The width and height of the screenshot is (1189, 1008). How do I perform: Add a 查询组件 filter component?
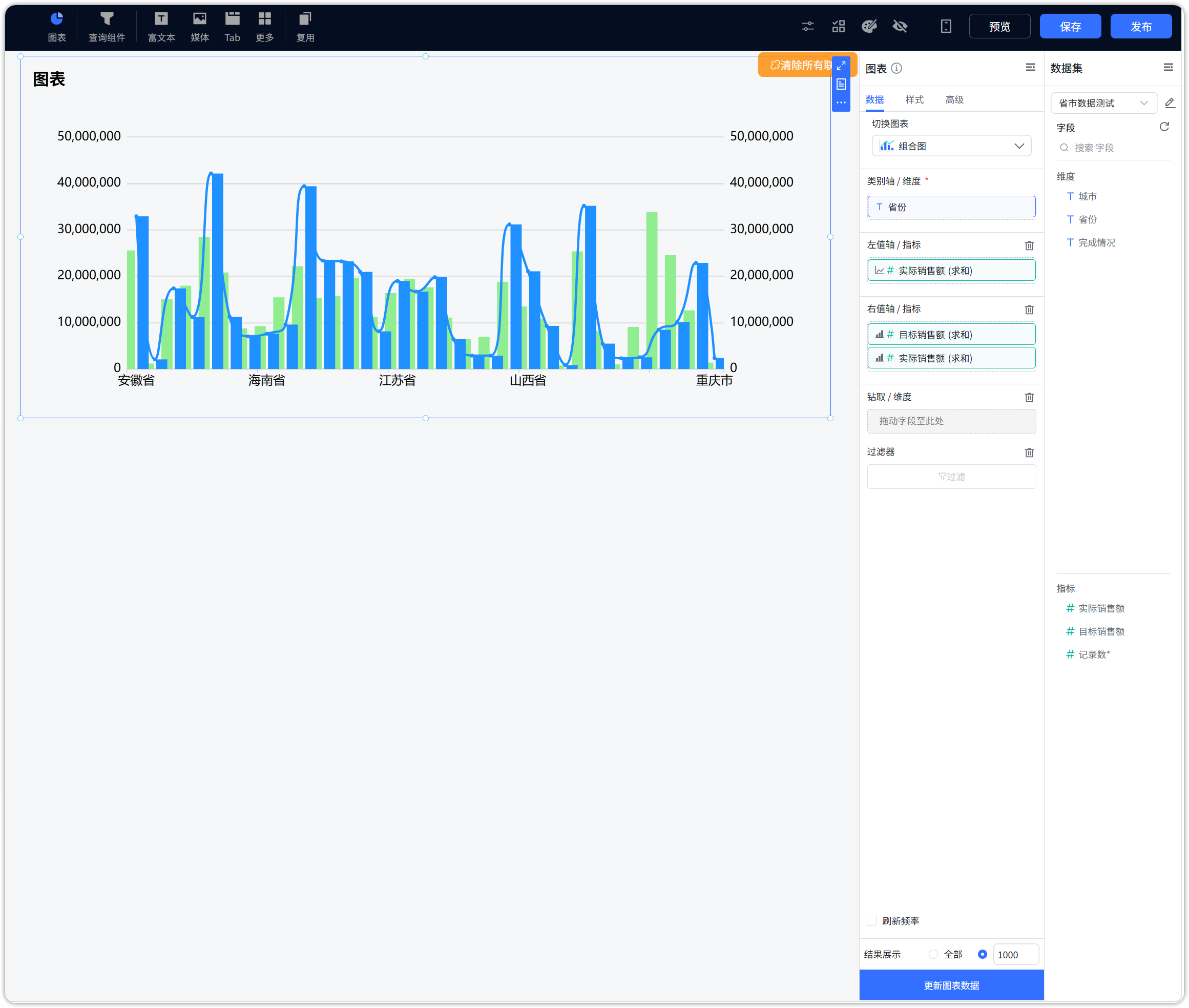coord(106,27)
